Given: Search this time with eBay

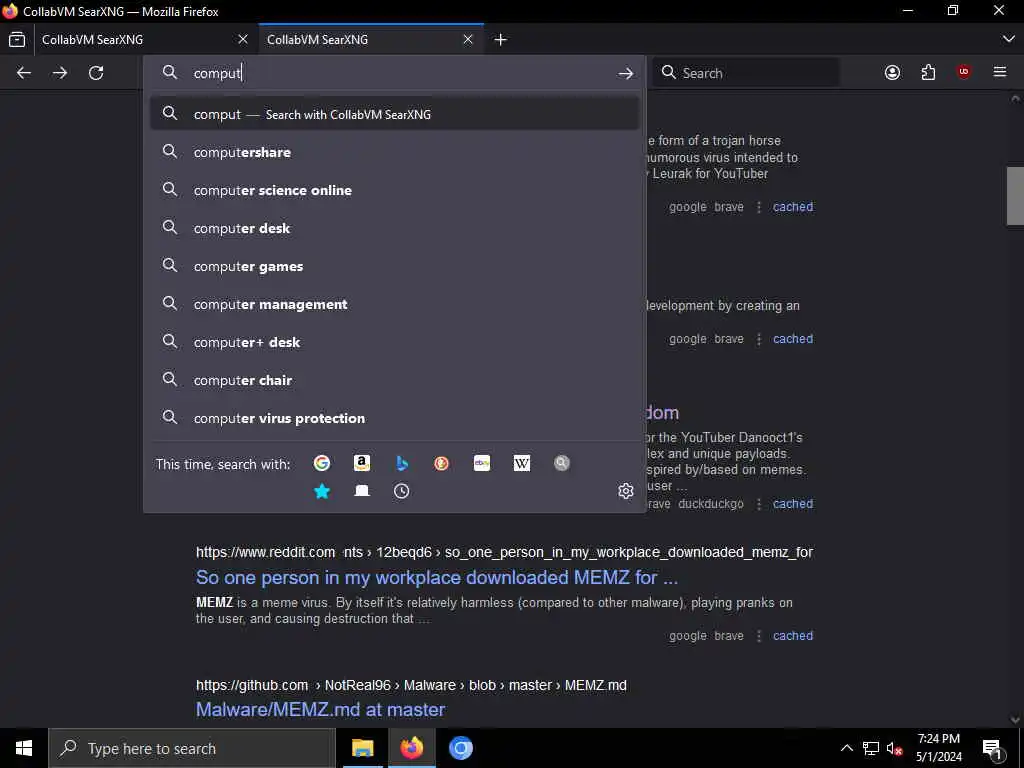Looking at the screenshot, I should coord(482,463).
